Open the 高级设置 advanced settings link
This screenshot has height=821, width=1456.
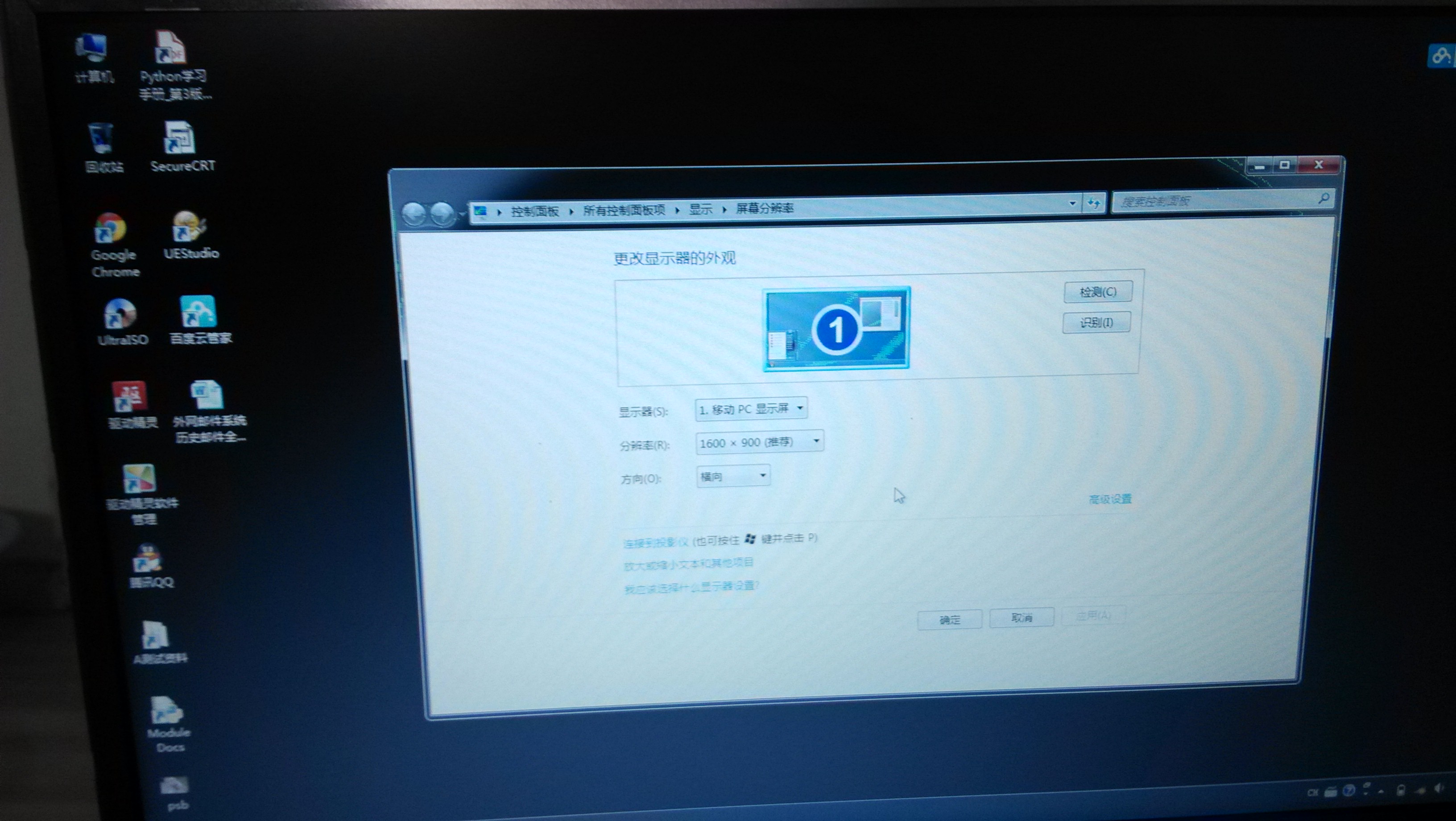pyautogui.click(x=1109, y=499)
